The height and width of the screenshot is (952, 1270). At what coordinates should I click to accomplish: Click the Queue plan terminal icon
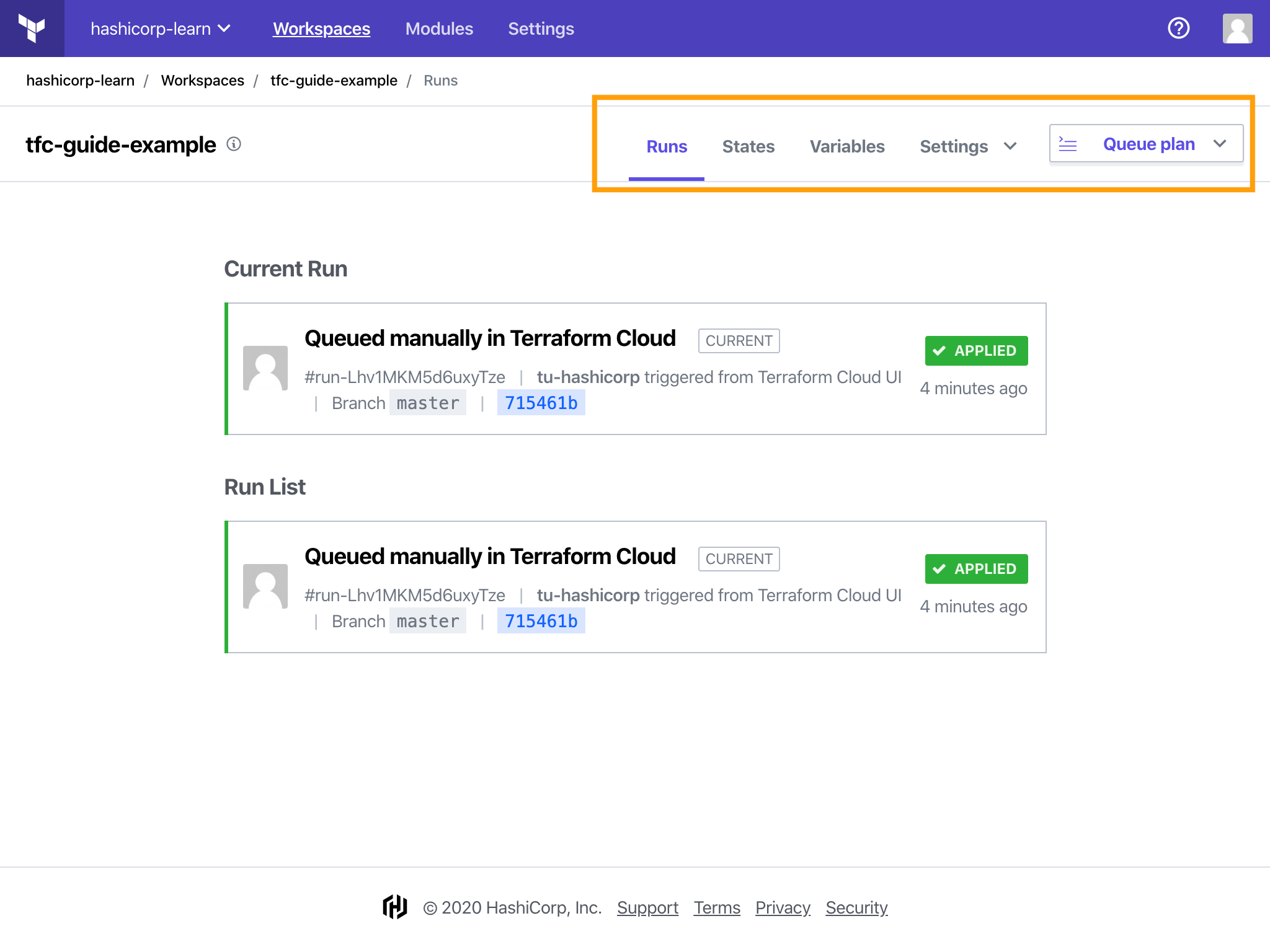tap(1067, 144)
